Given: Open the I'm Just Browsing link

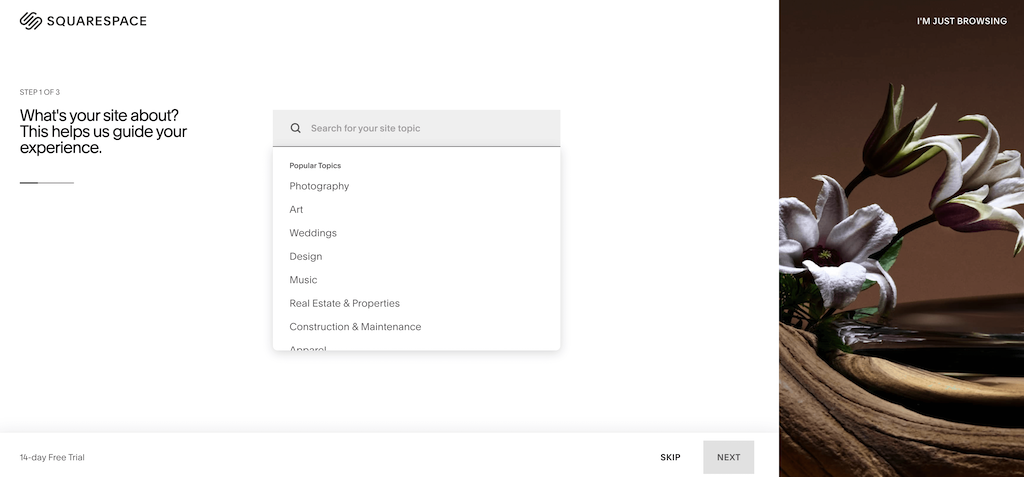Looking at the screenshot, I should (x=961, y=21).
